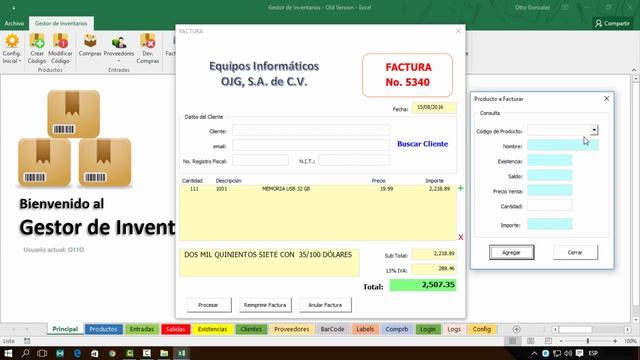Screen dimensions: 640x360
Task: Open Compras in the ribbon
Action: tap(90, 45)
